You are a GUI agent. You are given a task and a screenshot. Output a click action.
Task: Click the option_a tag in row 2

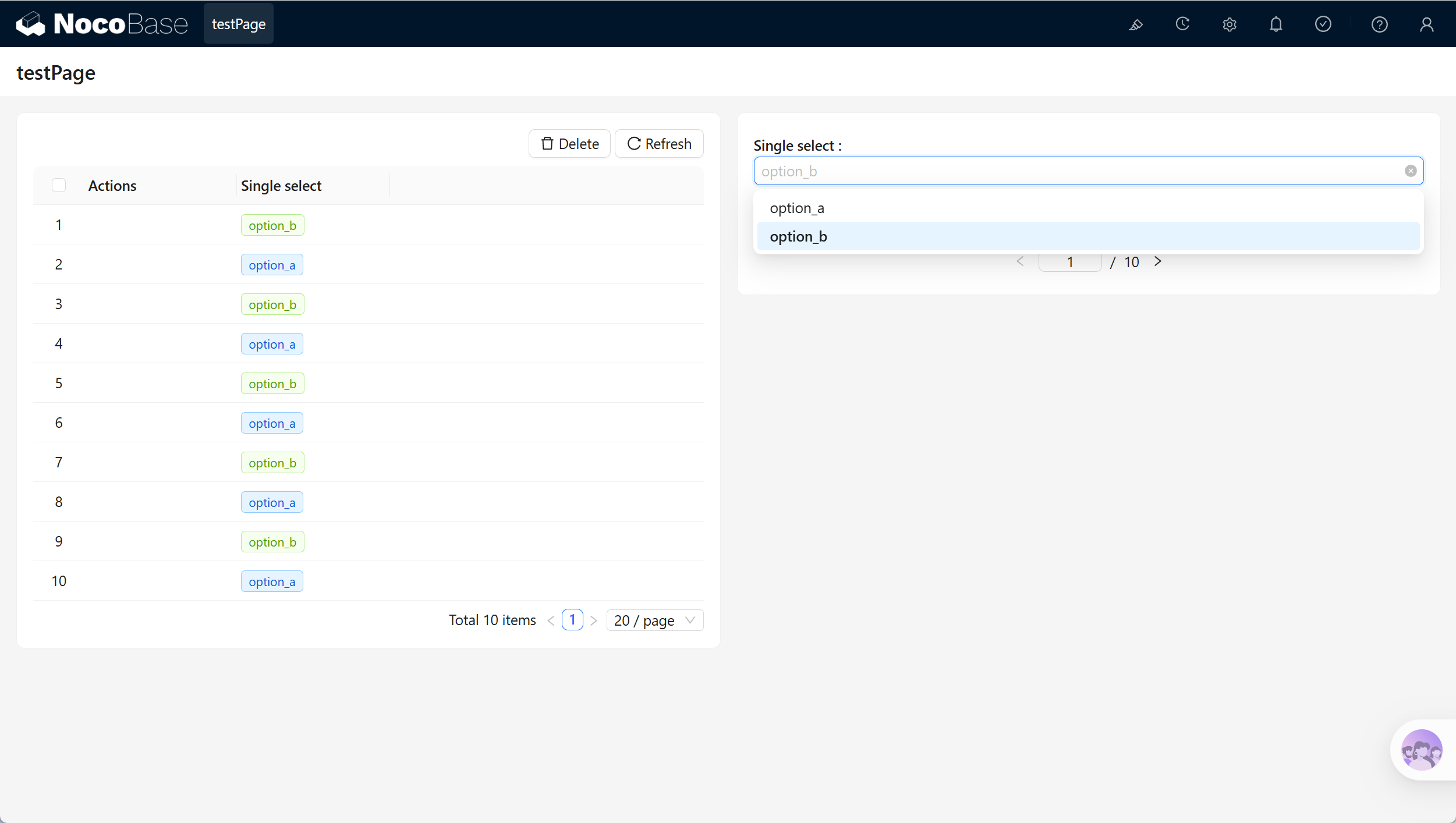click(x=272, y=265)
